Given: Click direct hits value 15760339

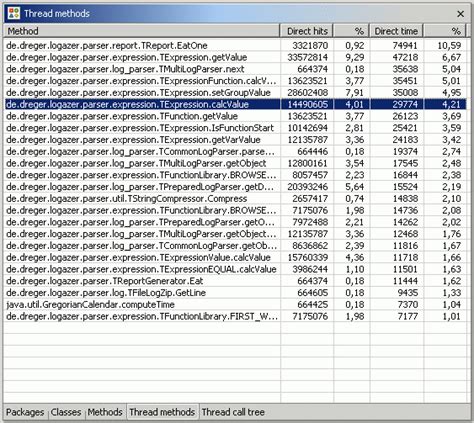Looking at the screenshot, I should coord(308,257).
